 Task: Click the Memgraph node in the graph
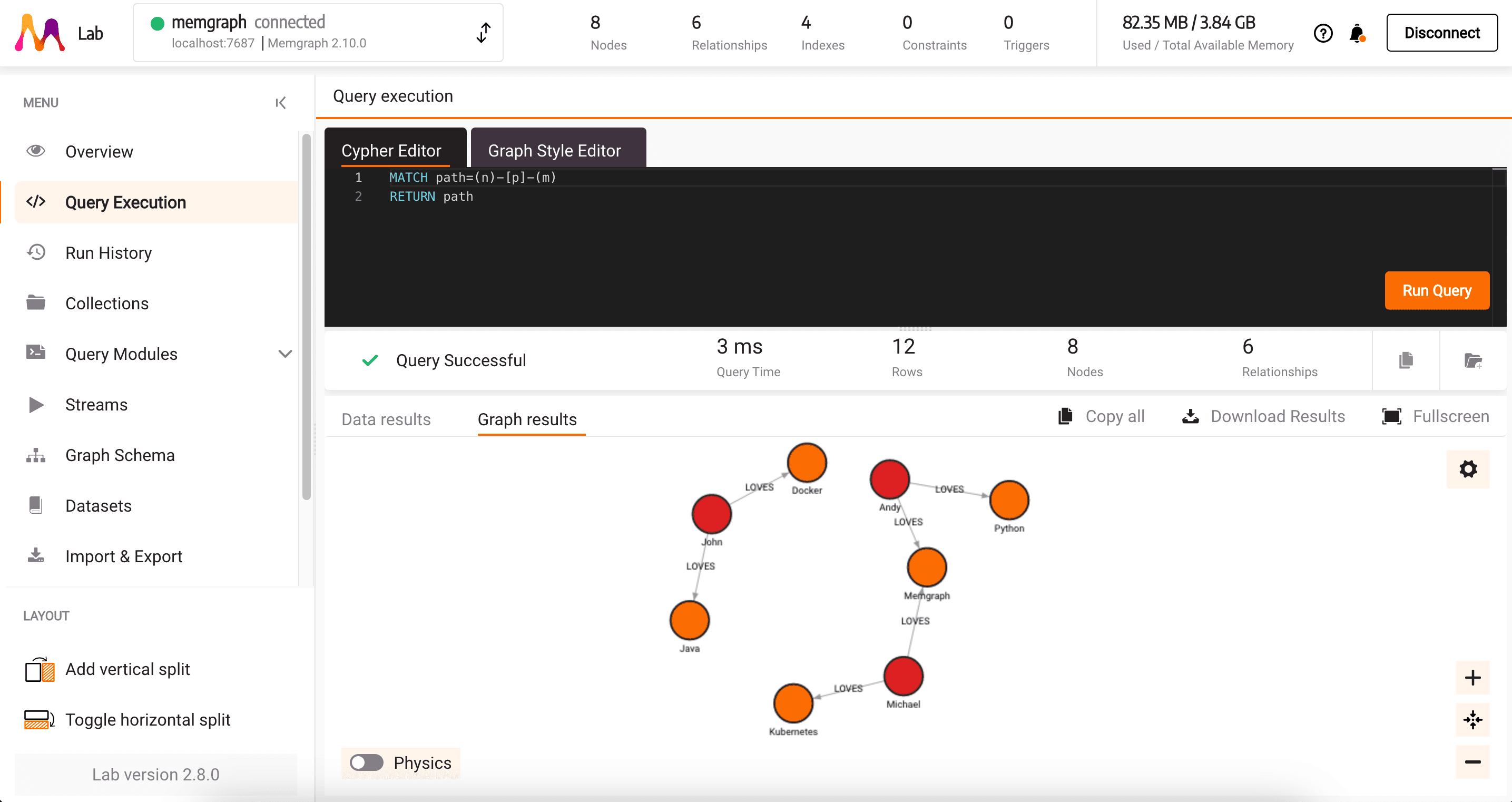pyautogui.click(x=926, y=567)
